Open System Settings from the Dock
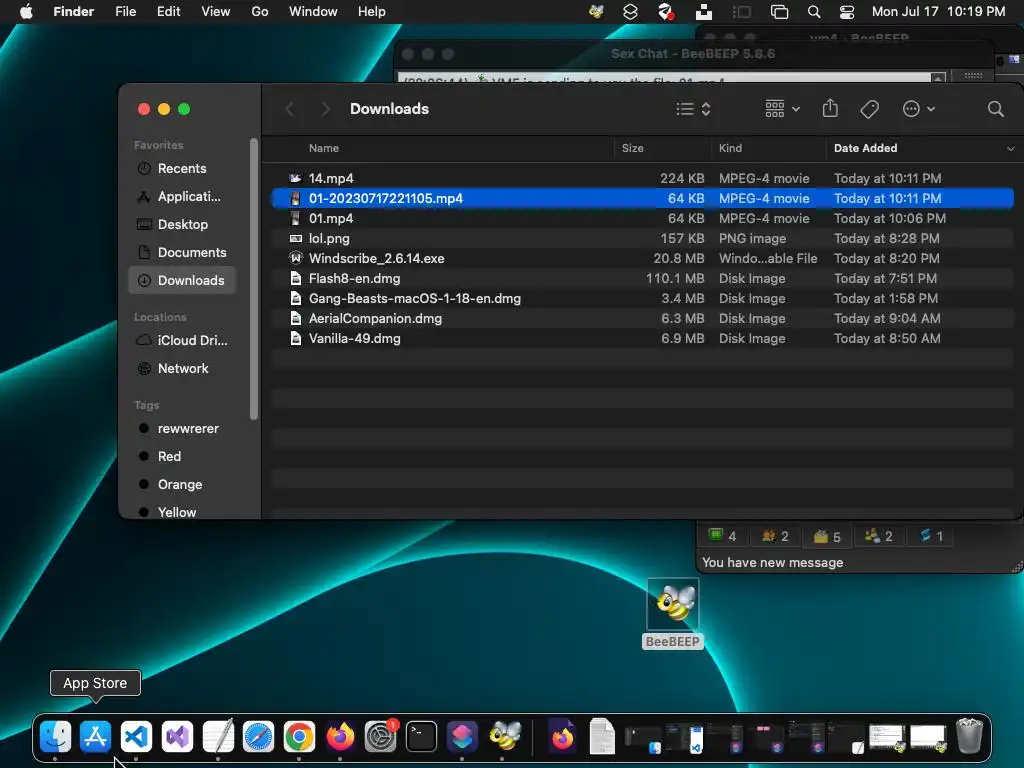This screenshot has height=768, width=1024. click(x=381, y=737)
